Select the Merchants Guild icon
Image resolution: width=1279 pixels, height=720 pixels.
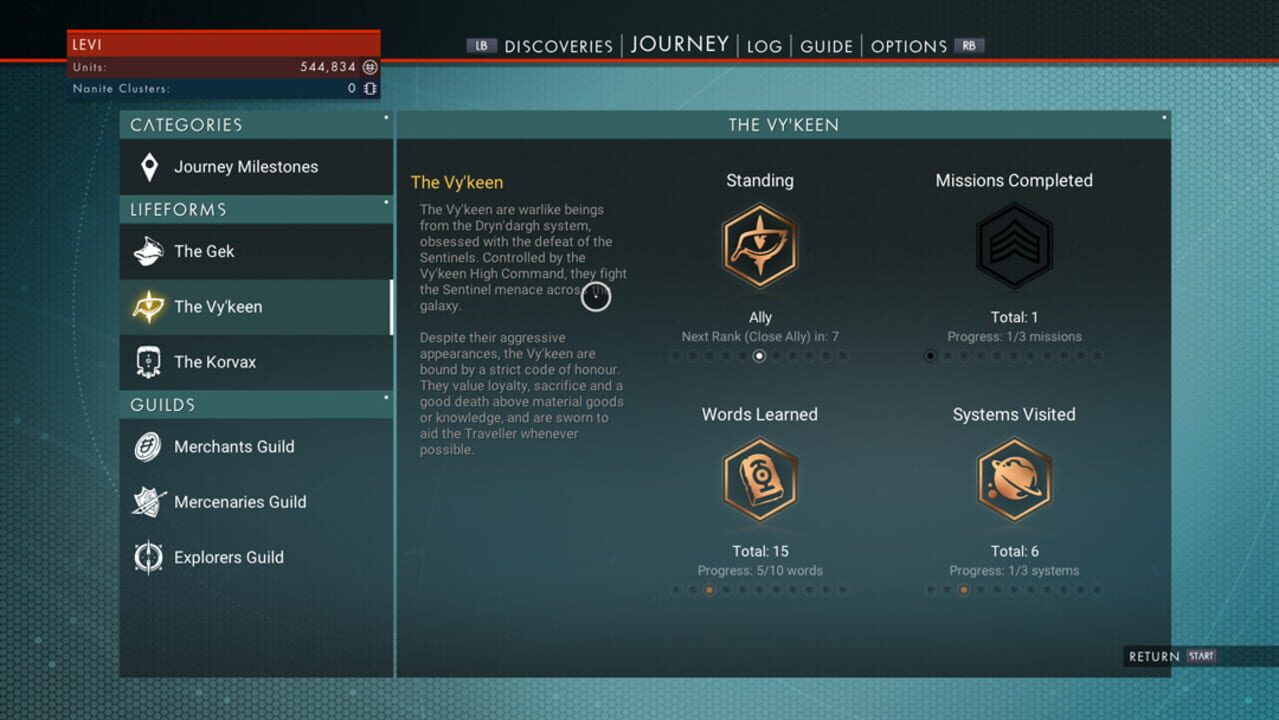(149, 447)
